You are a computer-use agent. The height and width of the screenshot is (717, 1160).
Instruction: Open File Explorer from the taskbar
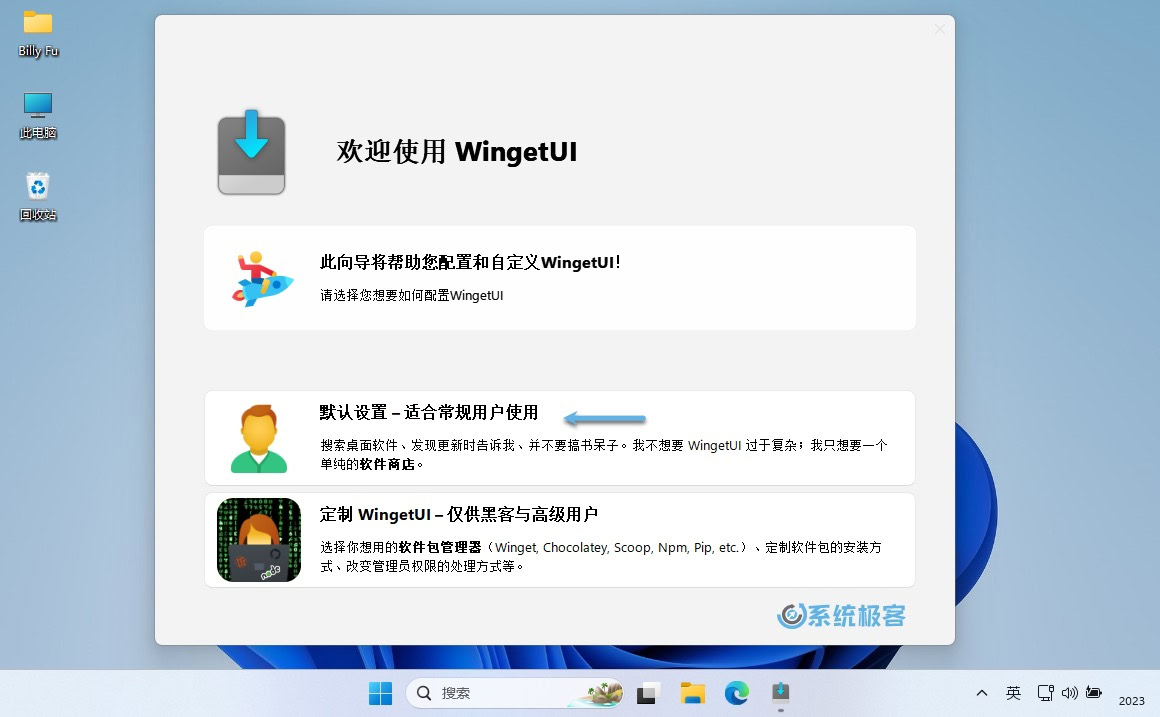pos(692,692)
